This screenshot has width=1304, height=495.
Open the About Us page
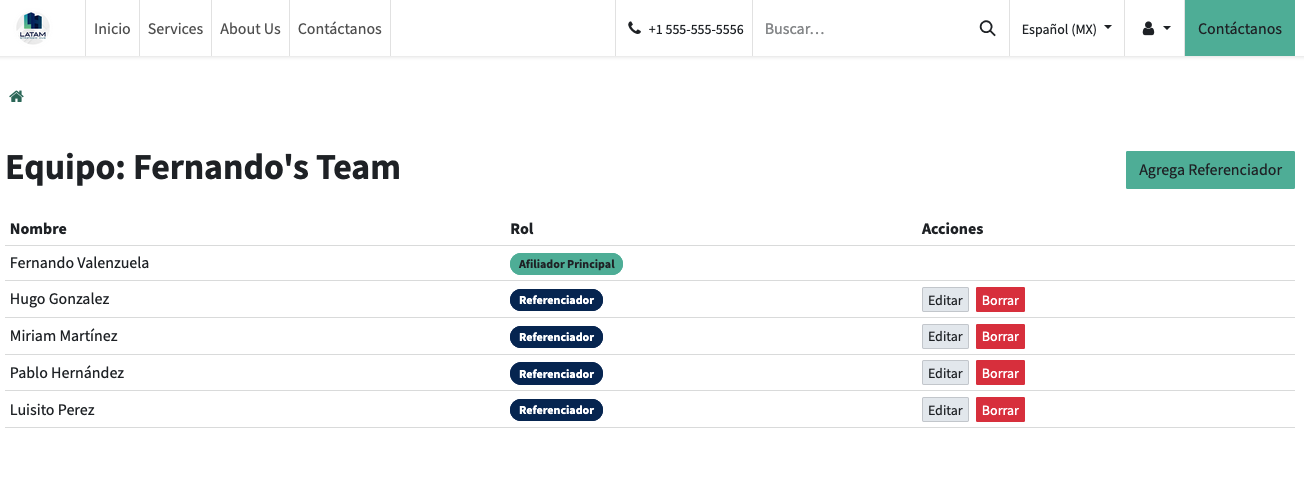(250, 29)
